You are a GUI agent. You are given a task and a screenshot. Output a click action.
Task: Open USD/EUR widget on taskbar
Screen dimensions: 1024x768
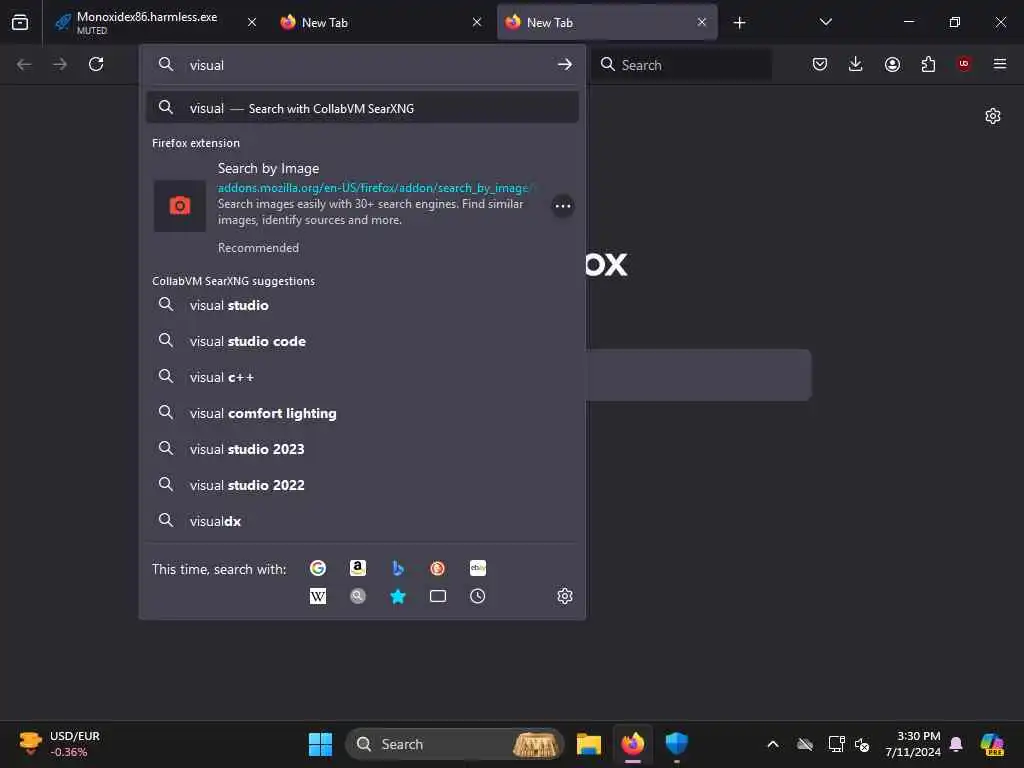click(x=59, y=744)
